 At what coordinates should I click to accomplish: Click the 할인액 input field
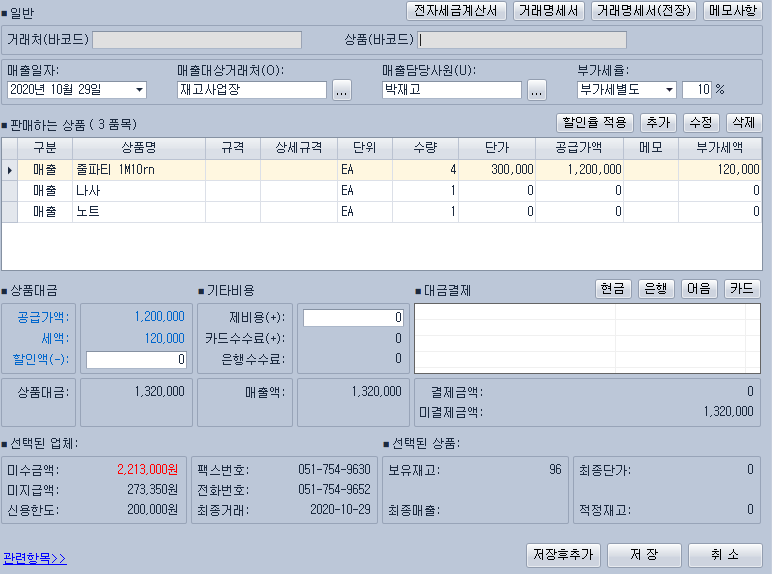[136, 359]
